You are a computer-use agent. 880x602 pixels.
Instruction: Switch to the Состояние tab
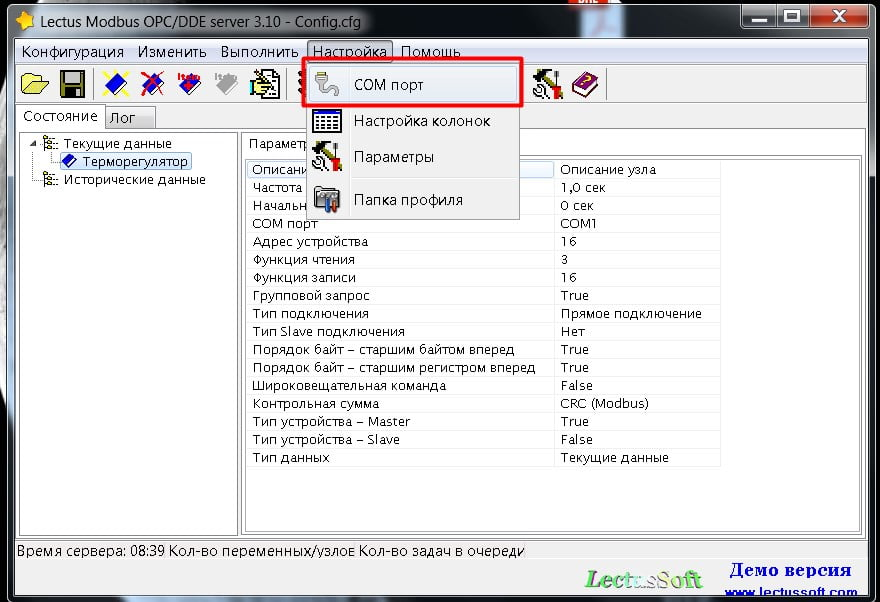pyautogui.click(x=61, y=116)
